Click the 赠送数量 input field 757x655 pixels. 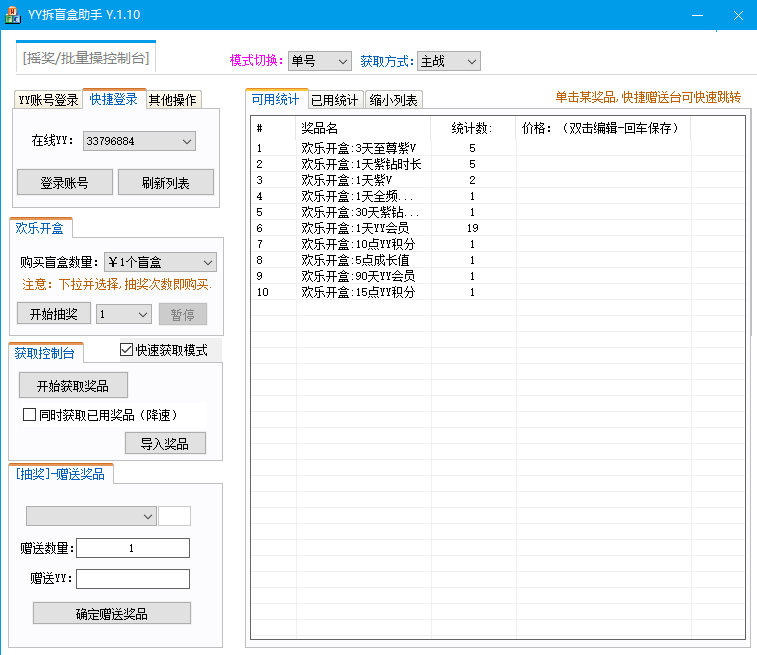(x=133, y=548)
